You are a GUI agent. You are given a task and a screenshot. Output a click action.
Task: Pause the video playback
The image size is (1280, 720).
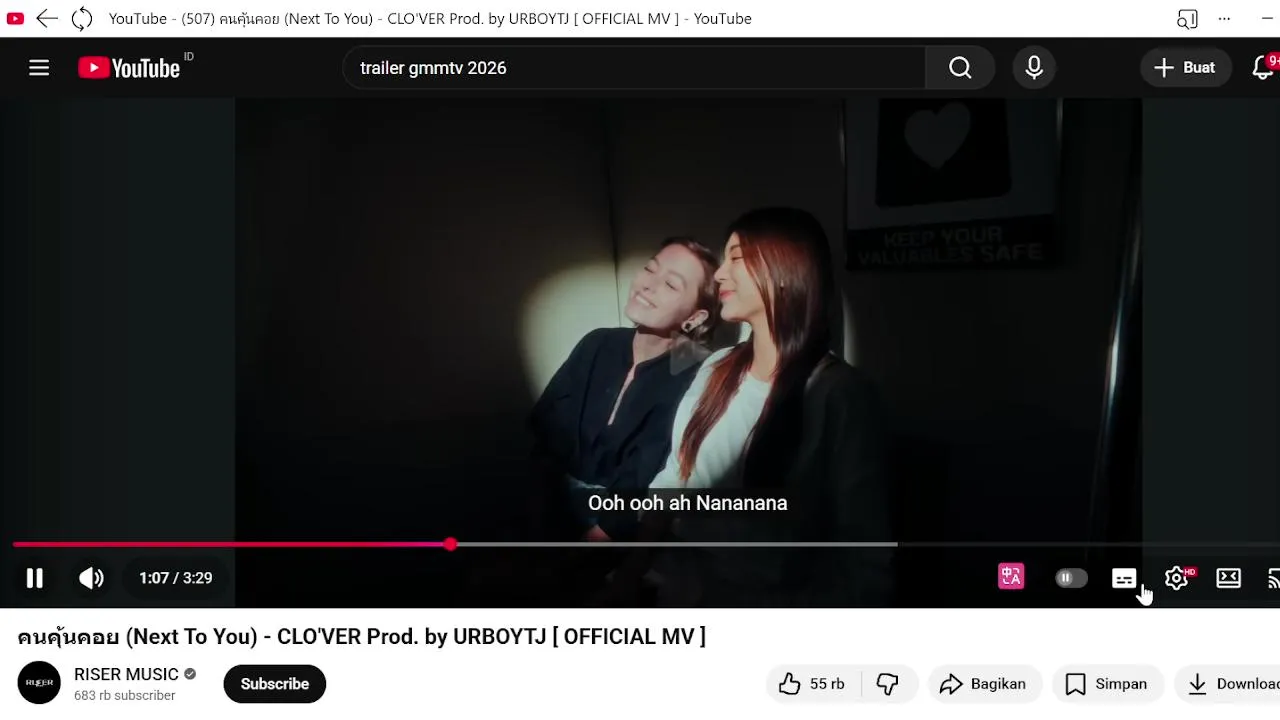pos(34,578)
